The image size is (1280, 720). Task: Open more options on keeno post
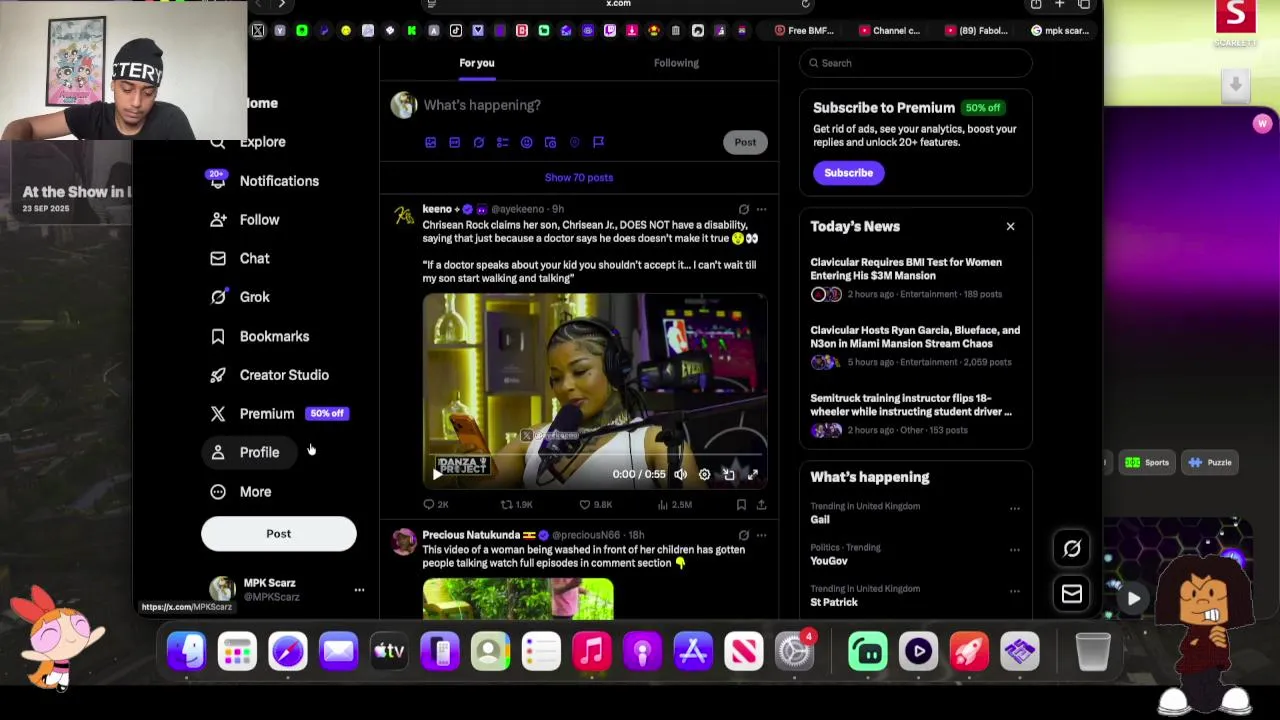(x=761, y=209)
